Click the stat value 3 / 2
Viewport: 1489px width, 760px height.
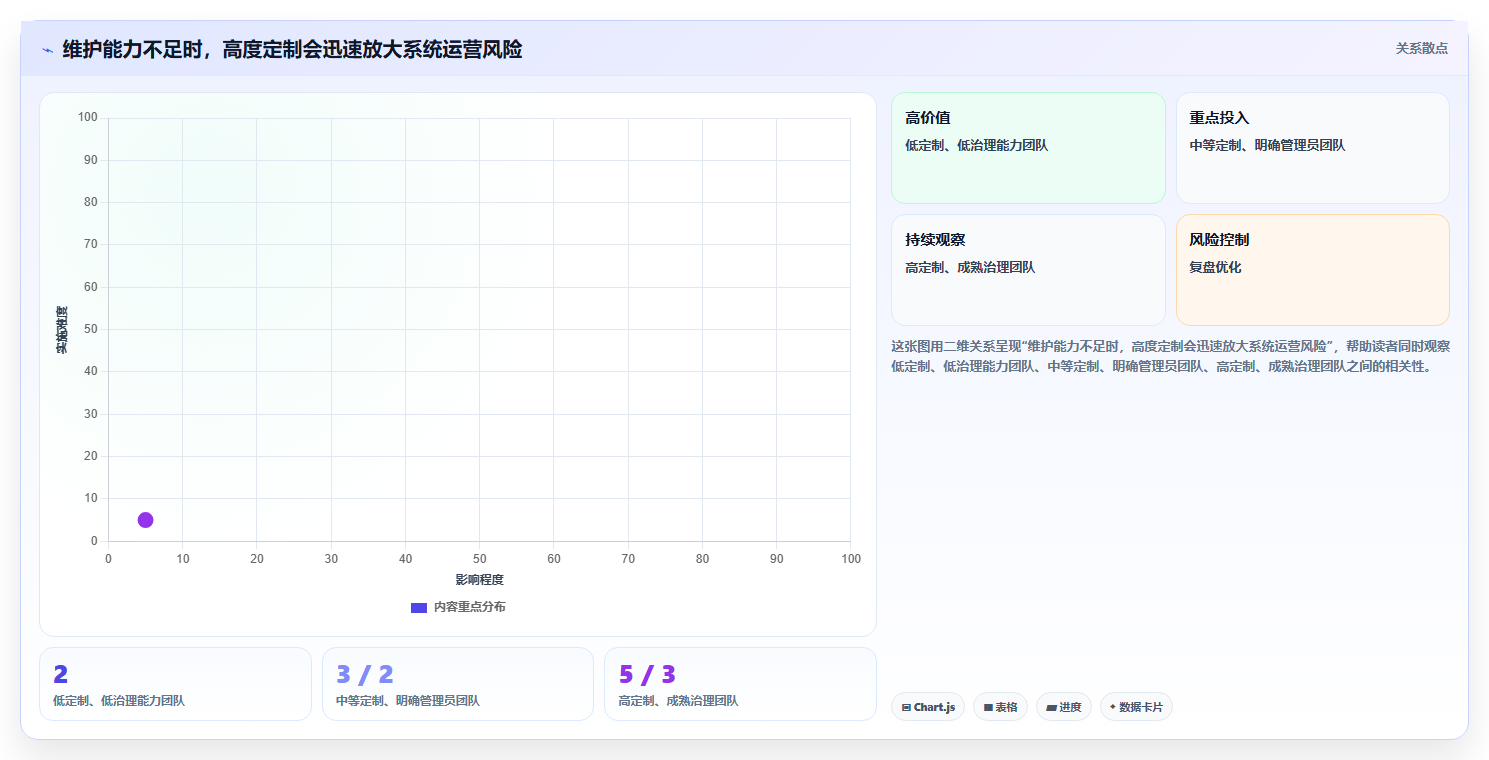tap(365, 675)
